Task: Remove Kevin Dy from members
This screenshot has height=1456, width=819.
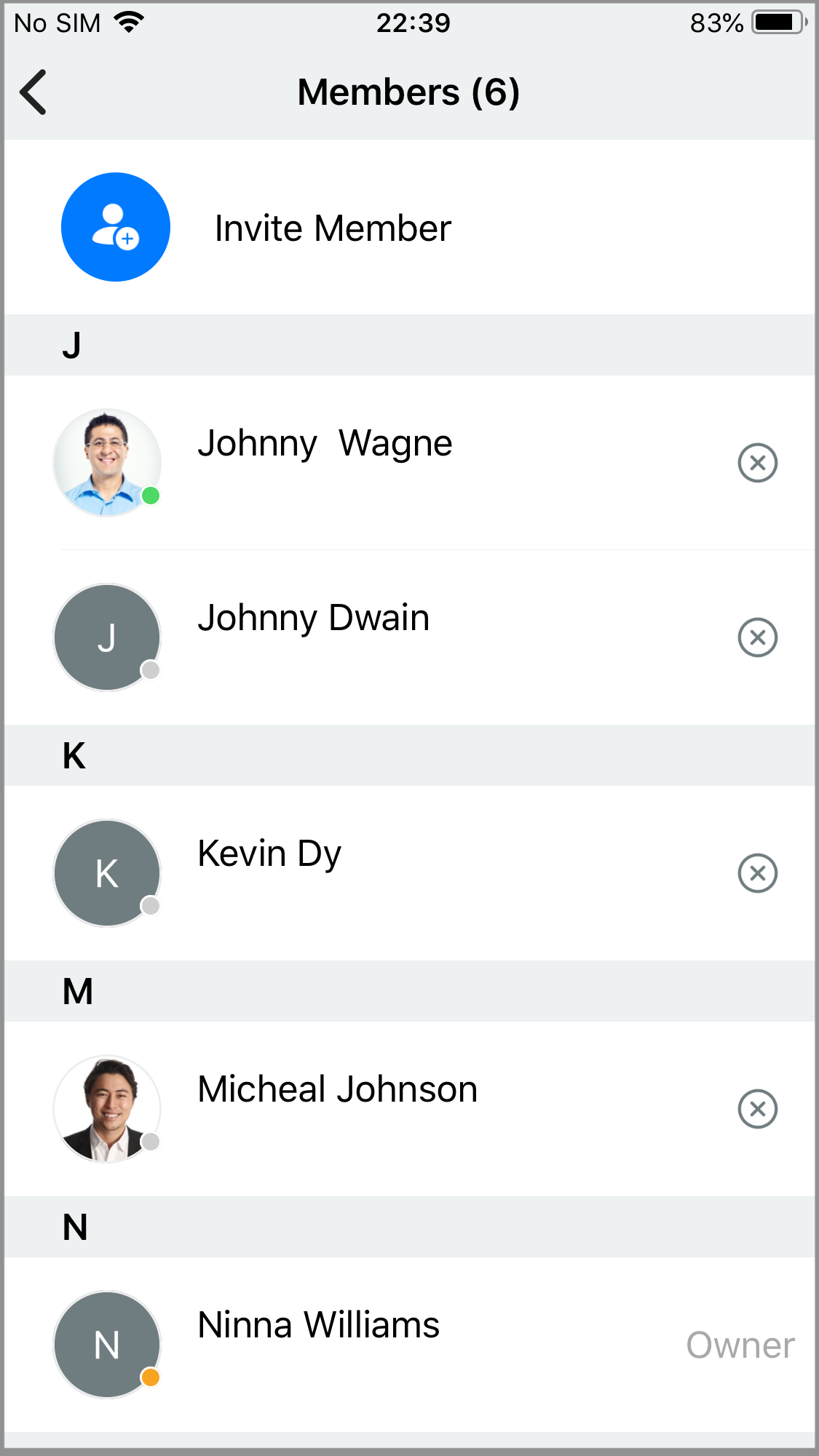Action: [x=757, y=873]
